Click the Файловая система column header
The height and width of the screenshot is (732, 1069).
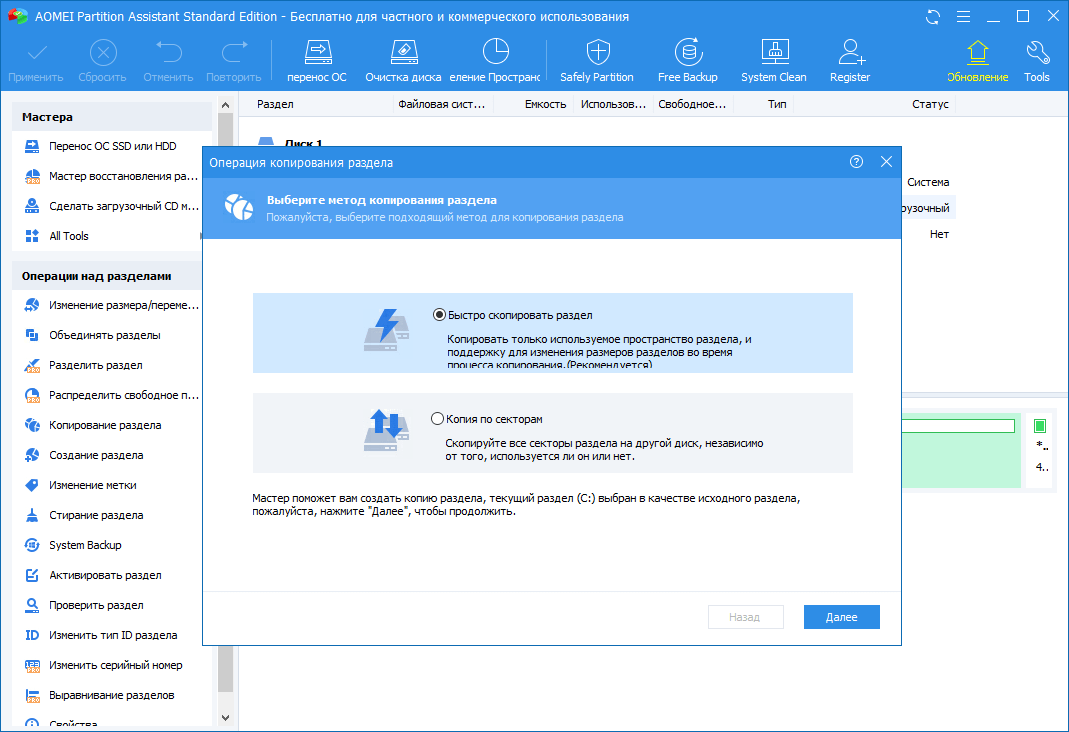coord(442,104)
